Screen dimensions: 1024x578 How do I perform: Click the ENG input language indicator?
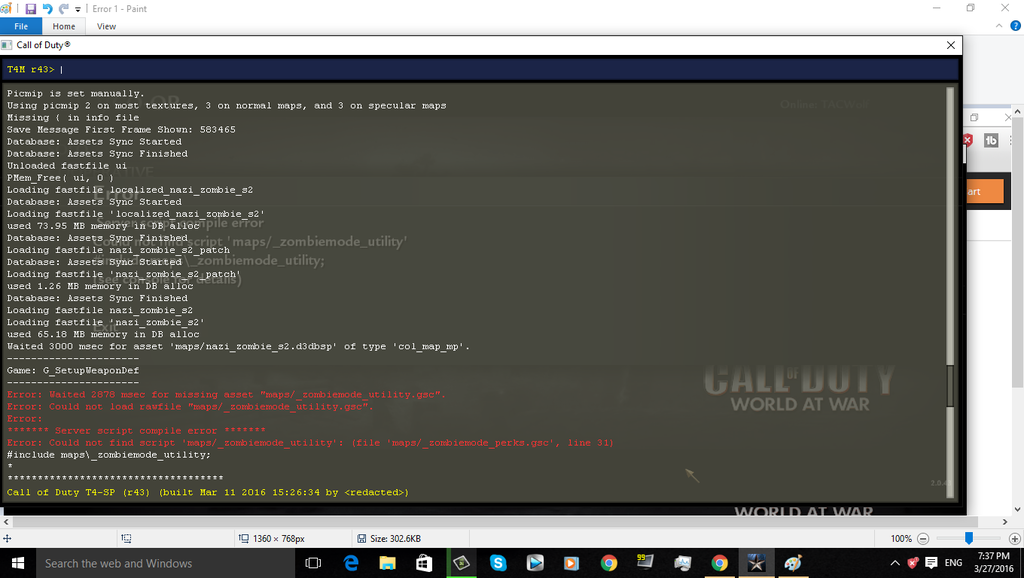click(953, 563)
